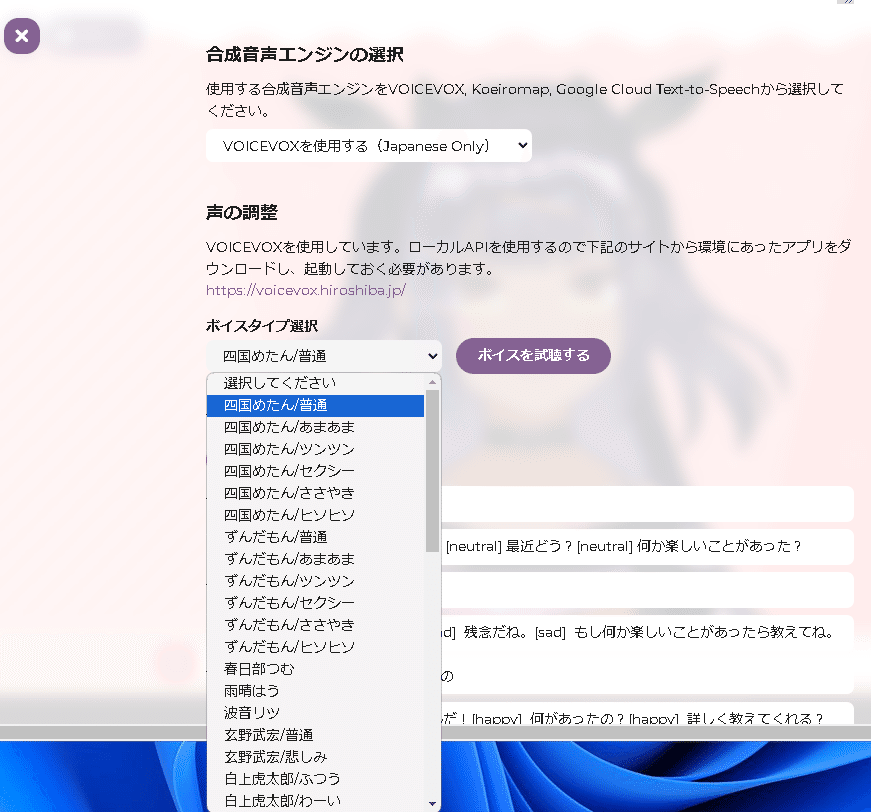Viewport: 871px width, 812px height.
Task: Choose 四国めたん/ヒソヒソ voice
Action: tap(316, 515)
